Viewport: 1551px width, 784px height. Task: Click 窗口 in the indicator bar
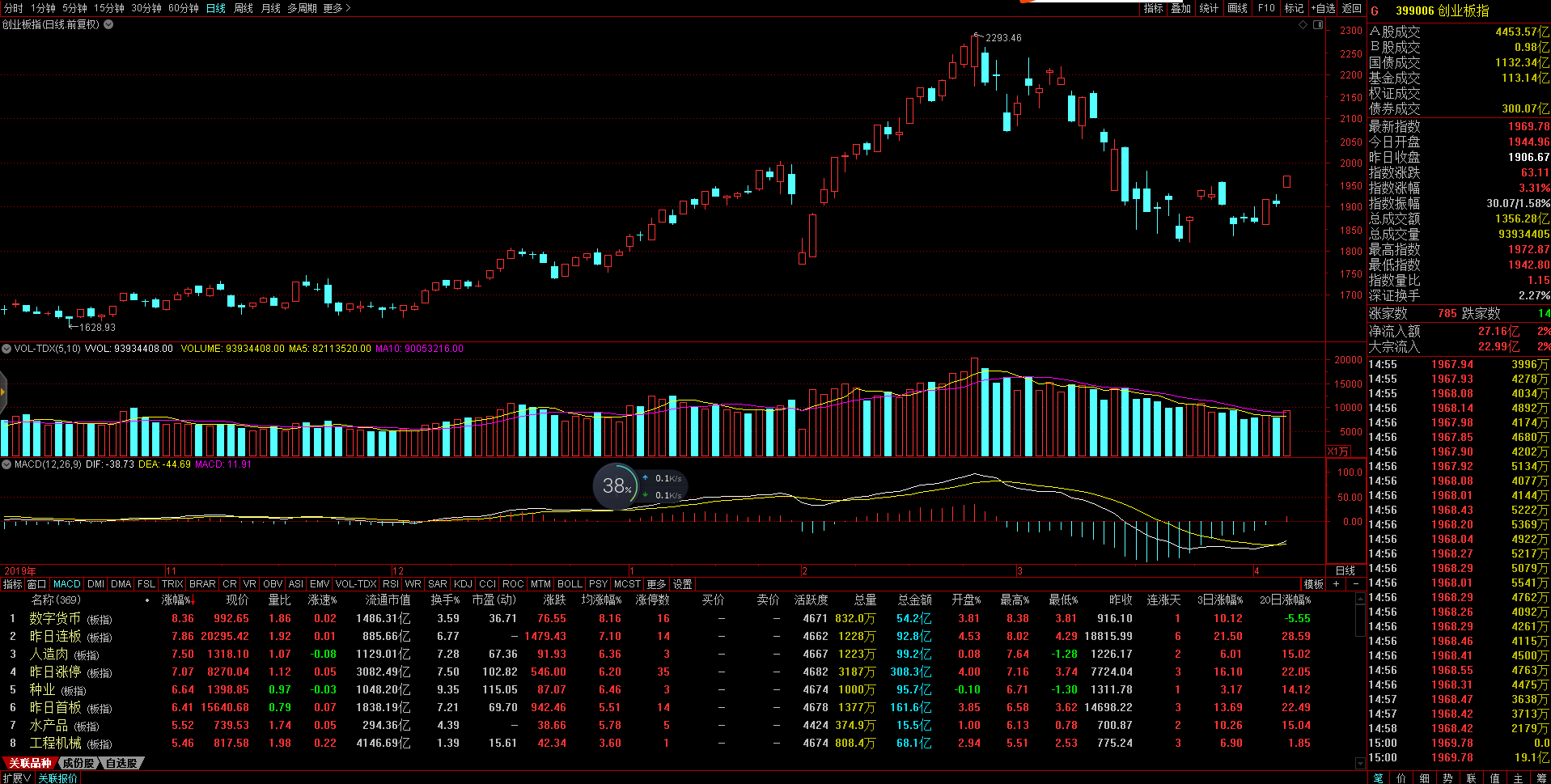36,583
